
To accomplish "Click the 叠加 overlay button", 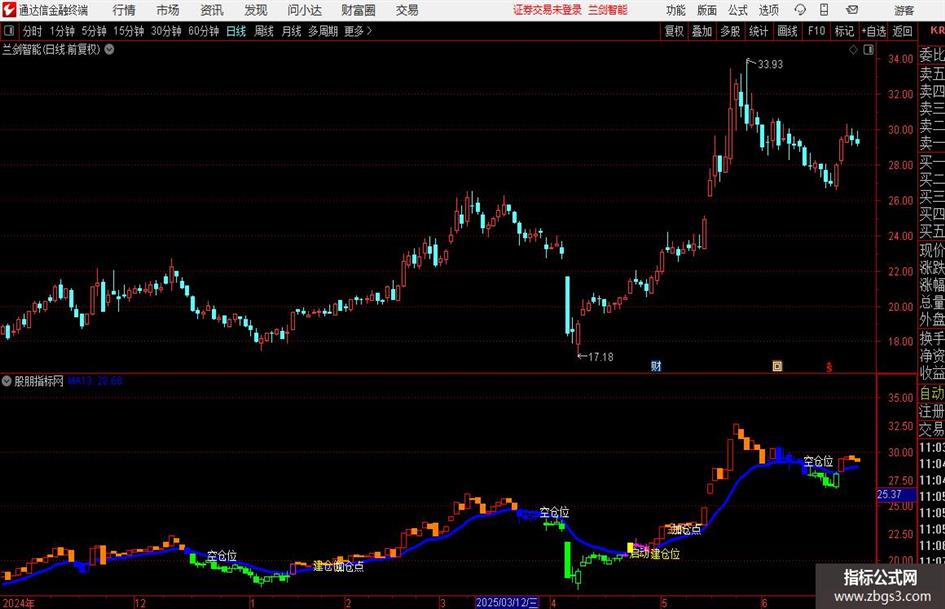I will tap(702, 31).
